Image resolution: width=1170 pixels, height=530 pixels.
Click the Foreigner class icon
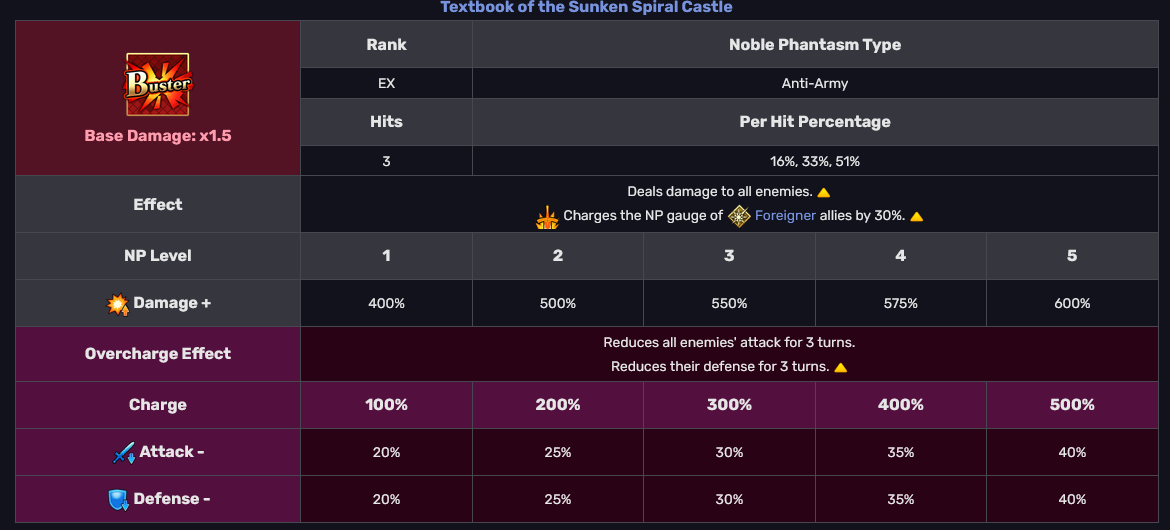(x=739, y=216)
